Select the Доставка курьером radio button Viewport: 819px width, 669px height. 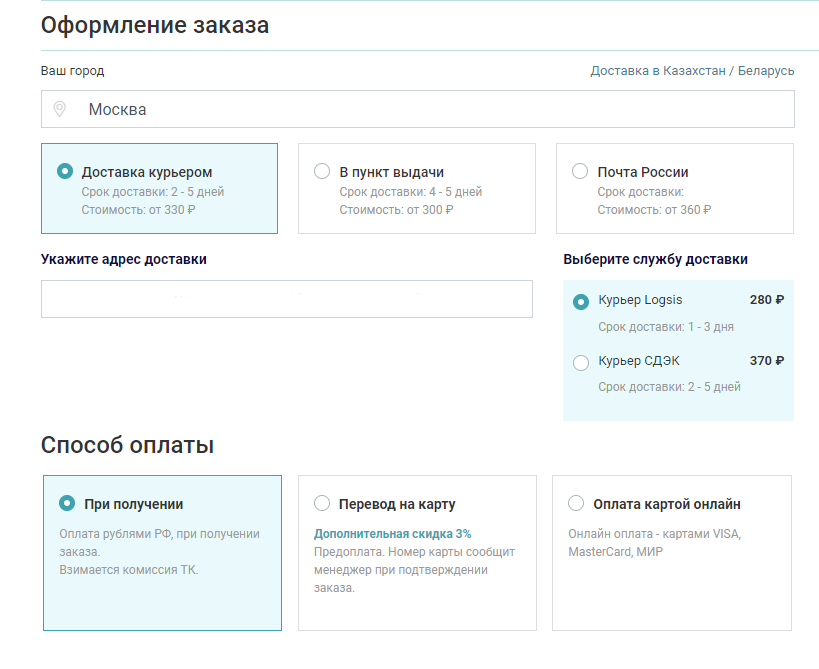pos(65,171)
